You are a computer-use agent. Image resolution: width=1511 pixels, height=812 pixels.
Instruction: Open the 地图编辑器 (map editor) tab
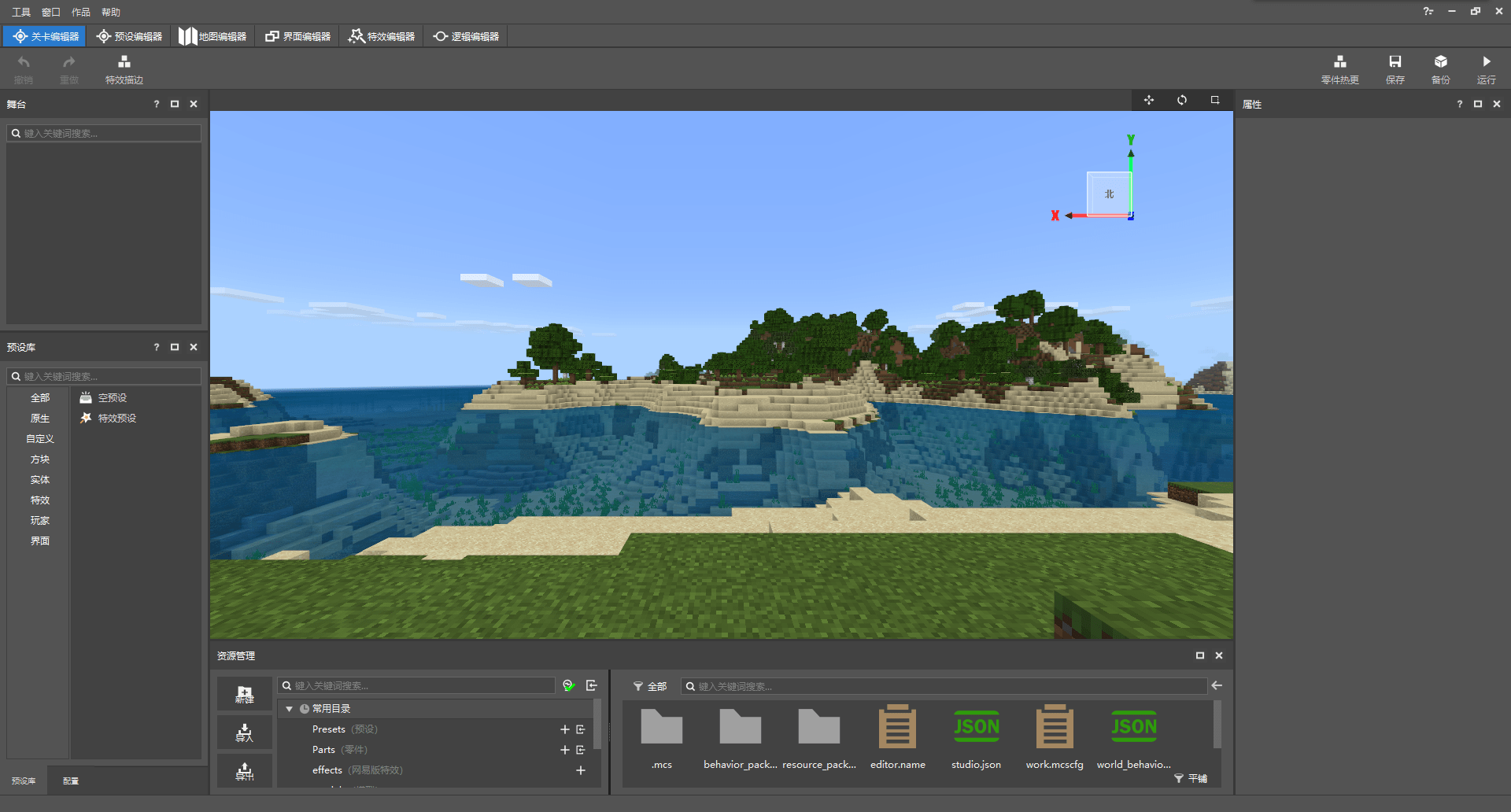pyautogui.click(x=212, y=36)
